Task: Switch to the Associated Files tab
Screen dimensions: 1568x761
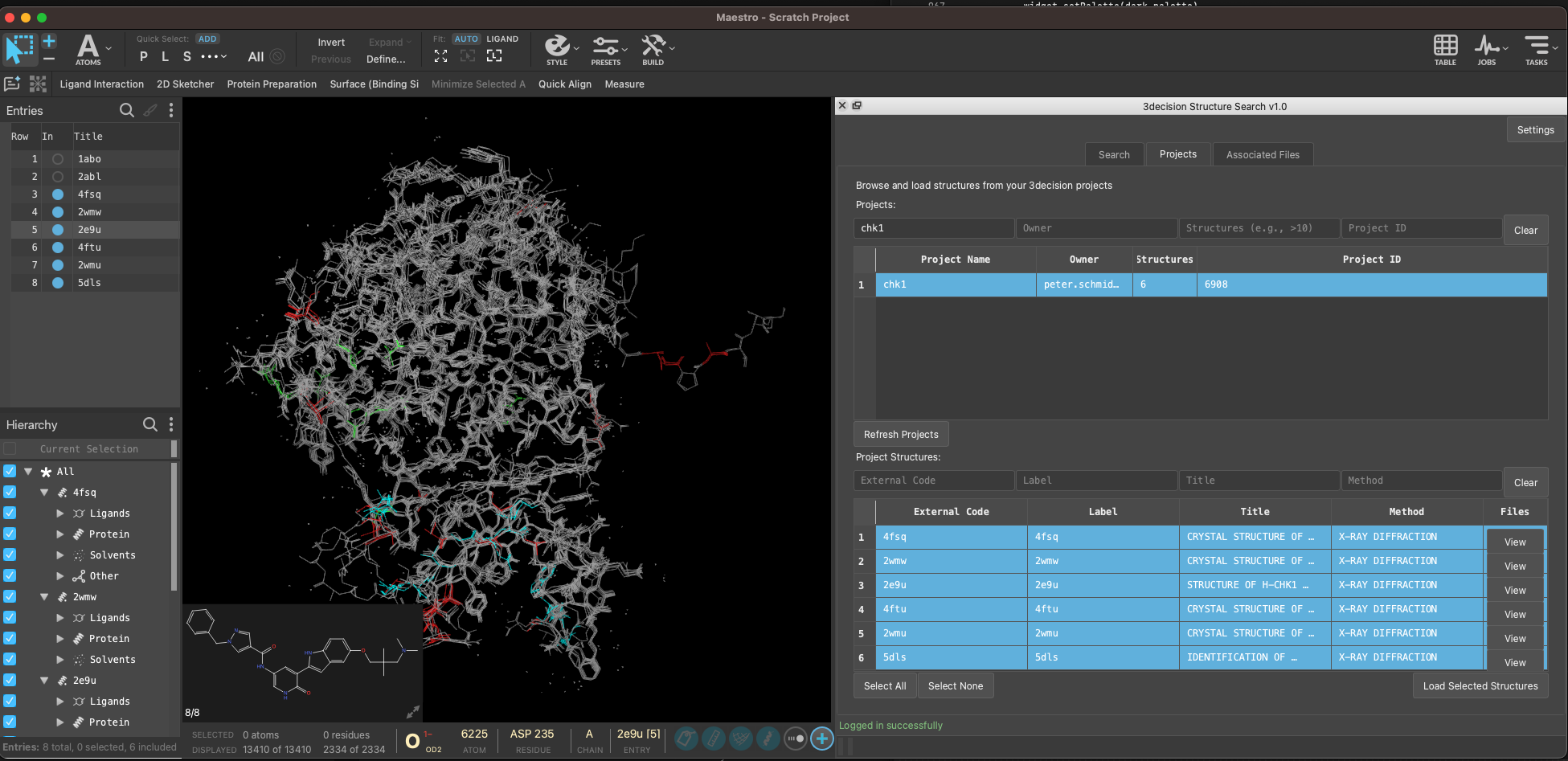Action: [x=1263, y=154]
